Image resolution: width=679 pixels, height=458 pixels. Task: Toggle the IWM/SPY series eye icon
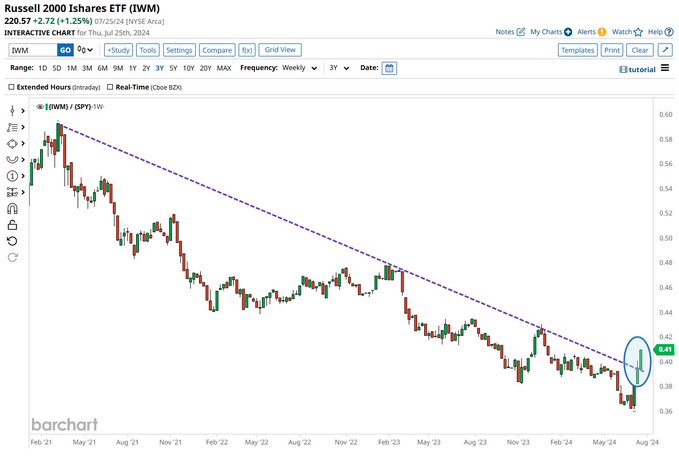(x=41, y=106)
